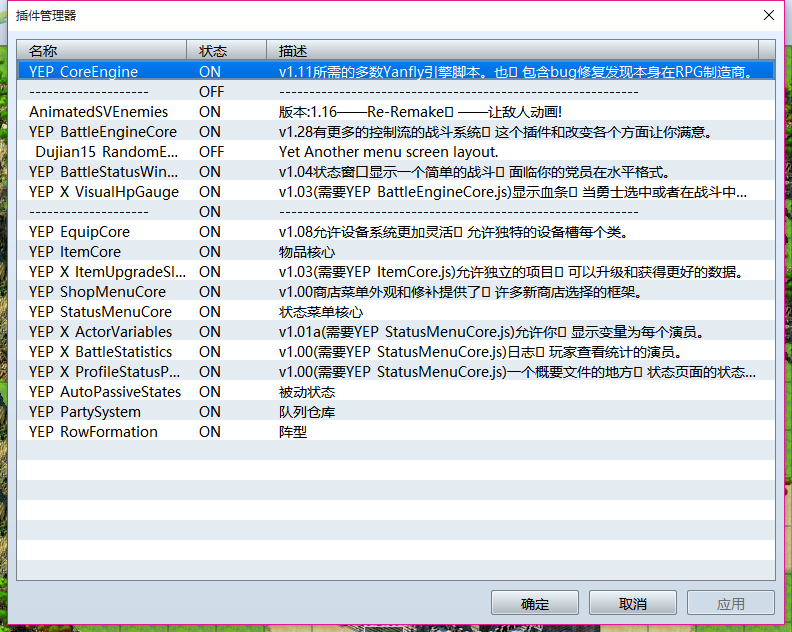Screen dimensions: 792x632
Task: Click the 'Yet Another menu screen layout.' description
Action: [388, 152]
